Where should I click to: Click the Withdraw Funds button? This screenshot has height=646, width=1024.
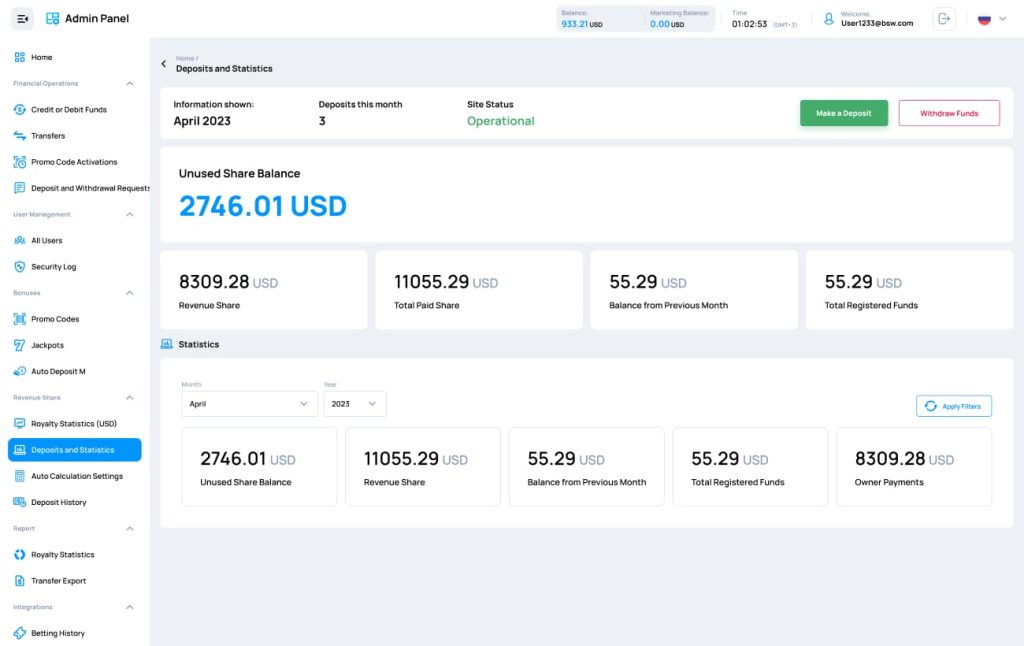pyautogui.click(x=949, y=113)
